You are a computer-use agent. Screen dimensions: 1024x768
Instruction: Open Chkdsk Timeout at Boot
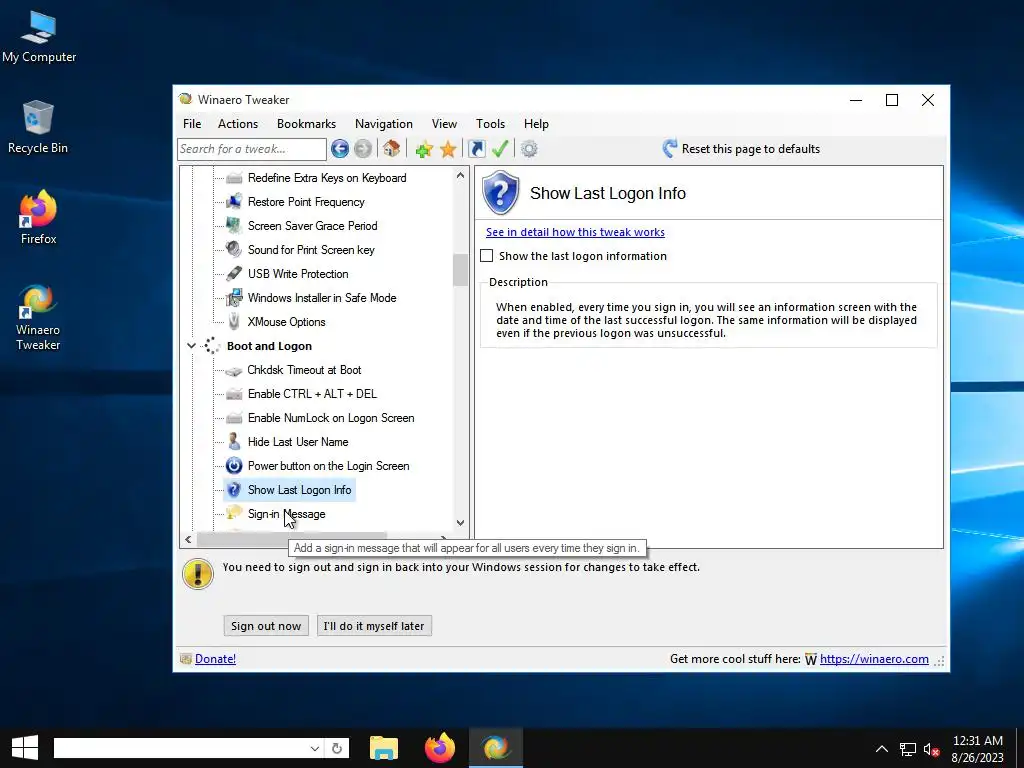click(304, 370)
